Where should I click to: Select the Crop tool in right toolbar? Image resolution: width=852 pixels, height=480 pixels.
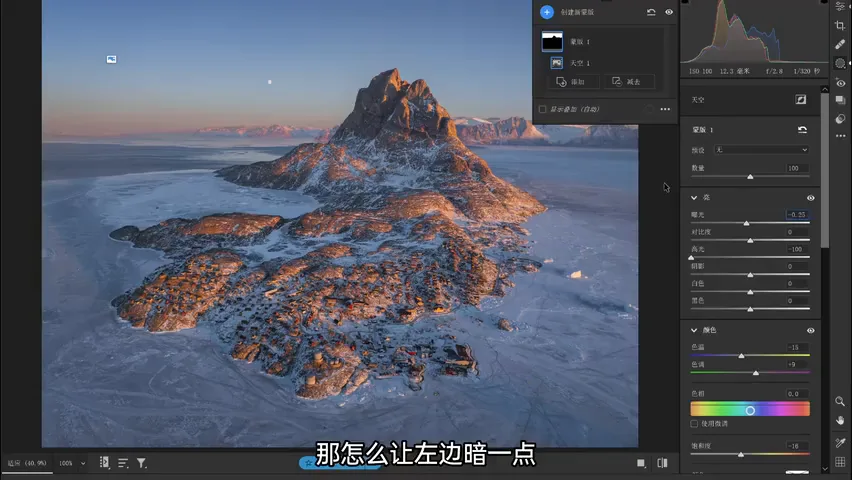pyautogui.click(x=840, y=26)
